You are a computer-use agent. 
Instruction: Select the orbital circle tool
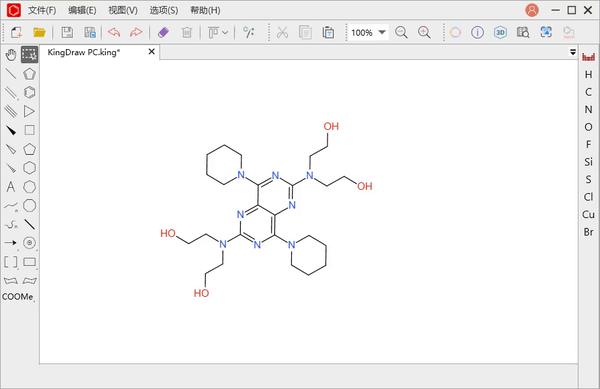tap(29, 243)
